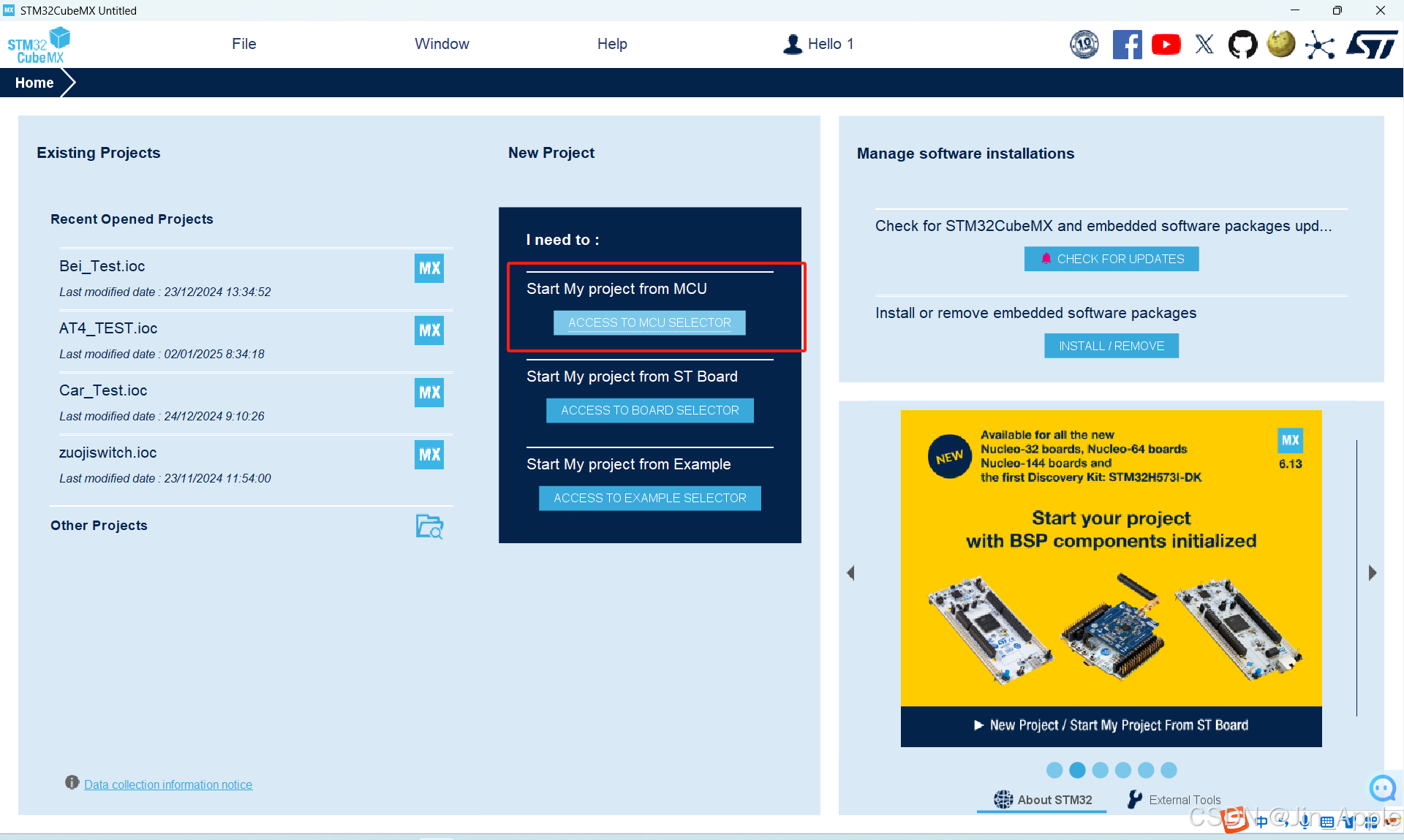Show previous banner with left arrow
1404x840 pixels.
(850, 573)
